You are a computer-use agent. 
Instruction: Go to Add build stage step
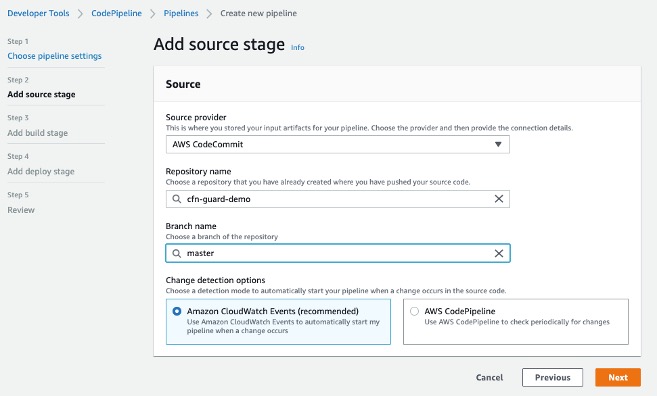(37, 133)
